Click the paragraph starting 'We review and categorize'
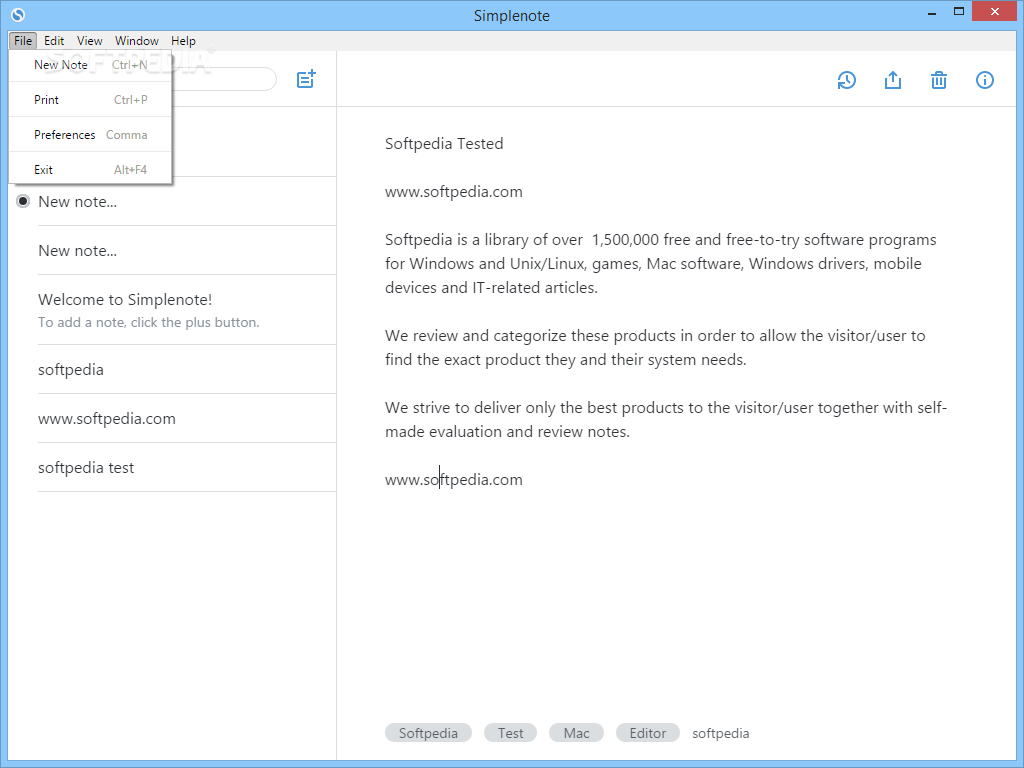The width and height of the screenshot is (1024, 768). [x=655, y=347]
